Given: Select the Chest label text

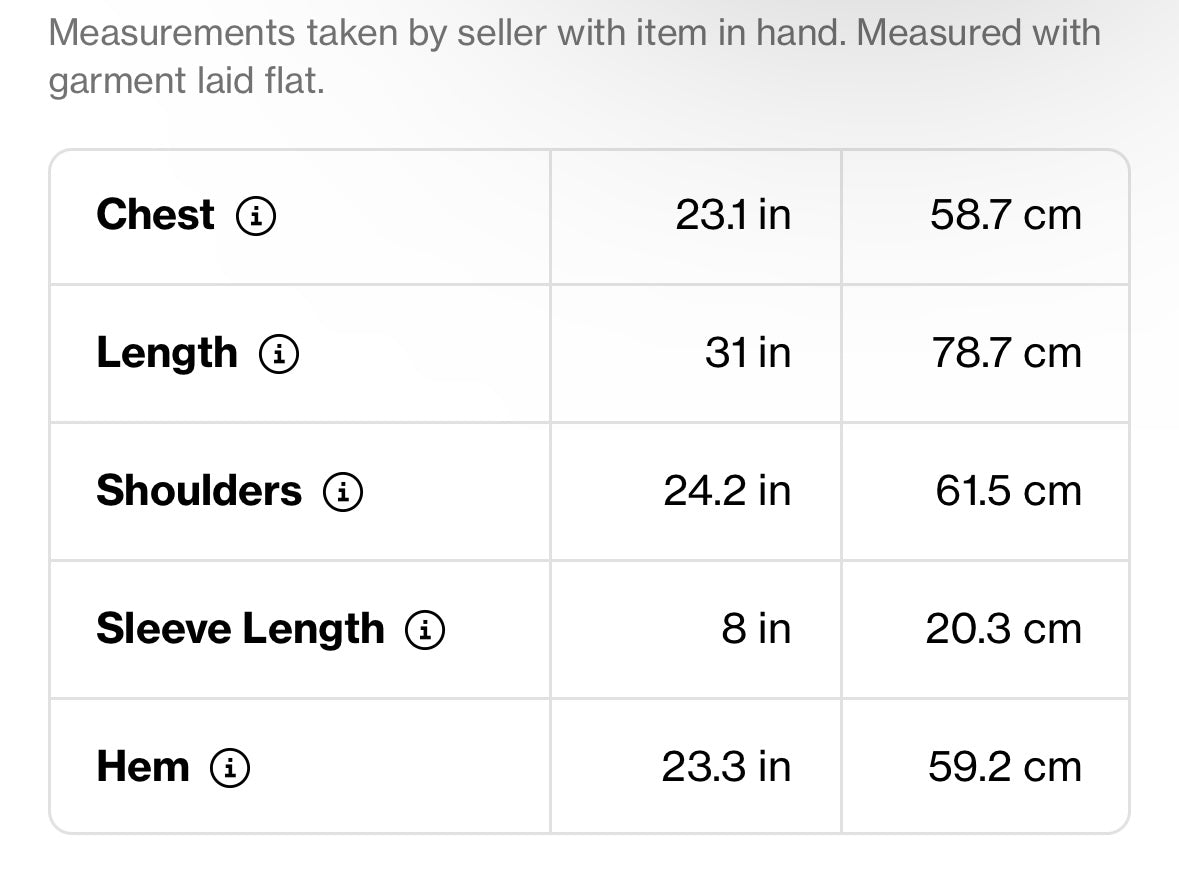Looking at the screenshot, I should (156, 215).
